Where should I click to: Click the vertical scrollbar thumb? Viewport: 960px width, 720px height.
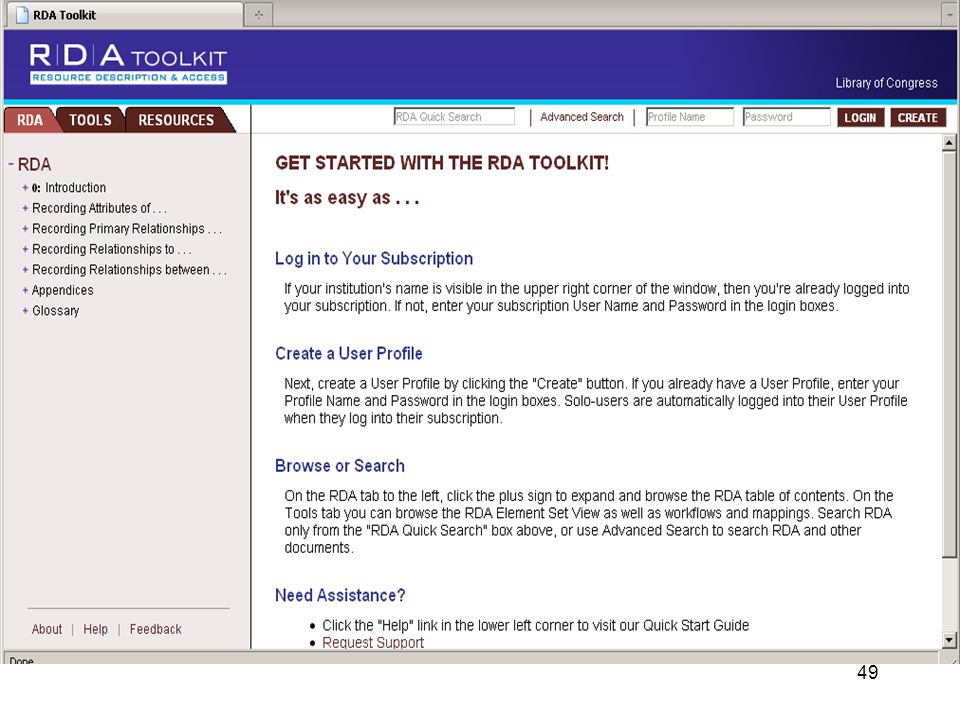[949, 355]
